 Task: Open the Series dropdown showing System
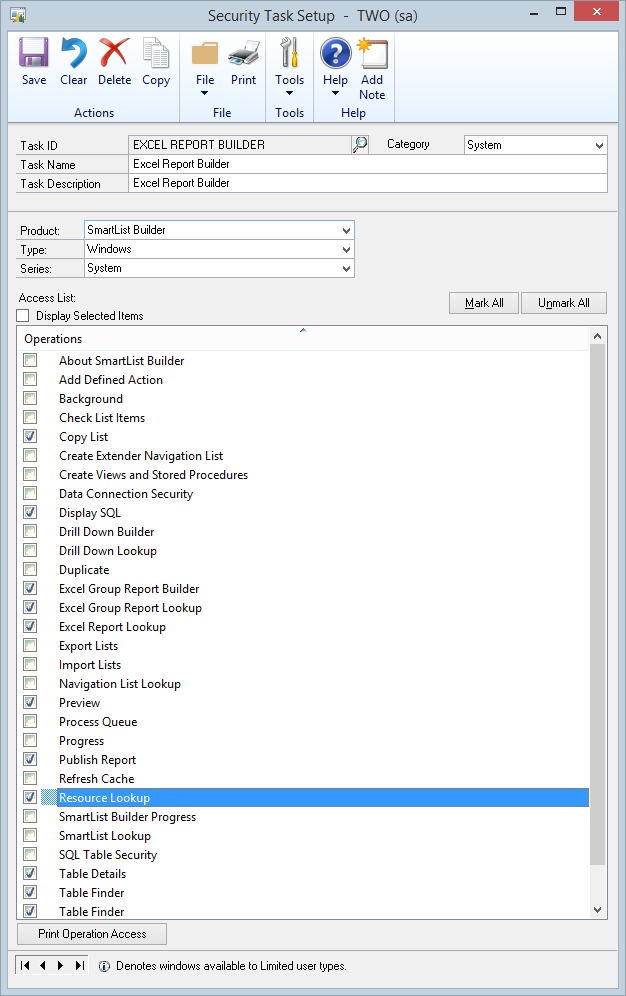346,268
